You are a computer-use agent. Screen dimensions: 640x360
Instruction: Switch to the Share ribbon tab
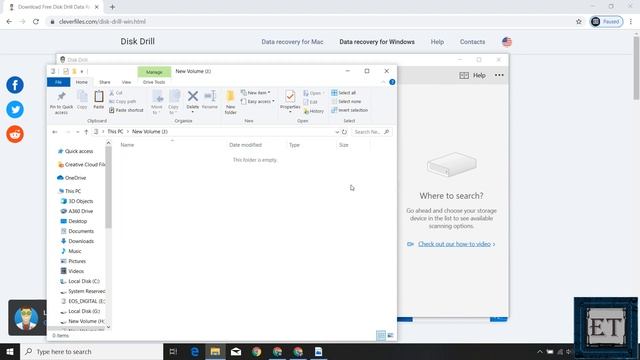tap(104, 82)
